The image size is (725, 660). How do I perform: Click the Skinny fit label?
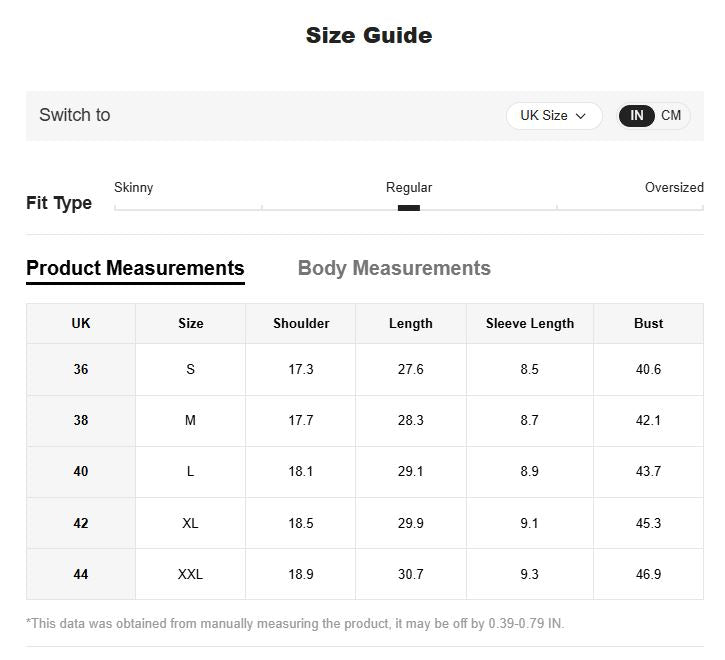pos(134,187)
